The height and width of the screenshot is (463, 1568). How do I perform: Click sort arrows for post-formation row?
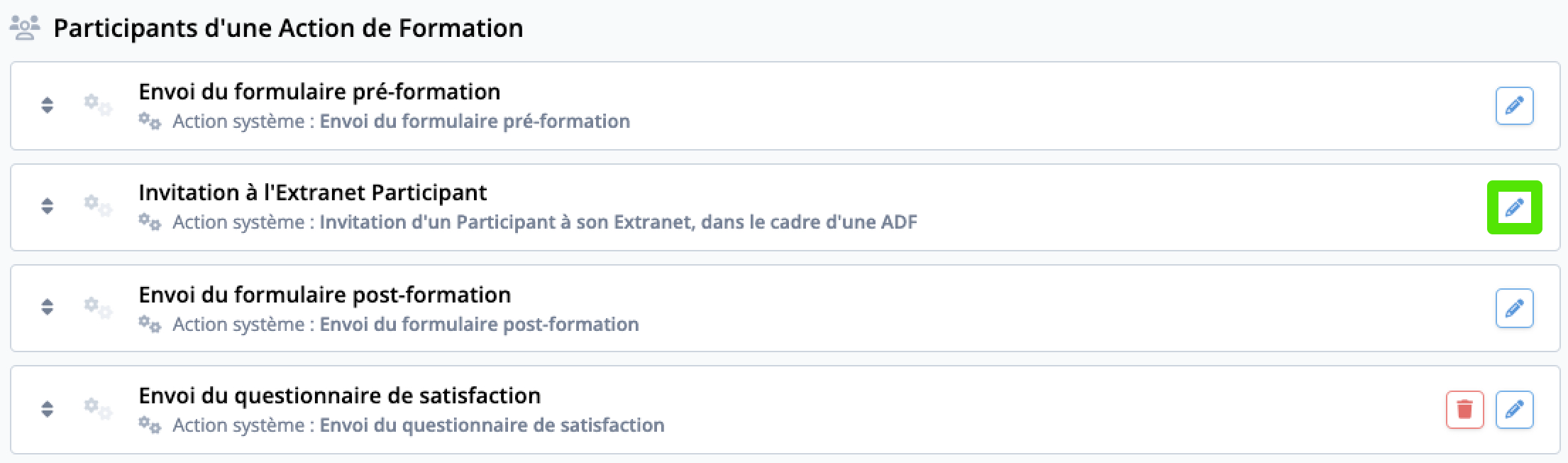pos(47,307)
